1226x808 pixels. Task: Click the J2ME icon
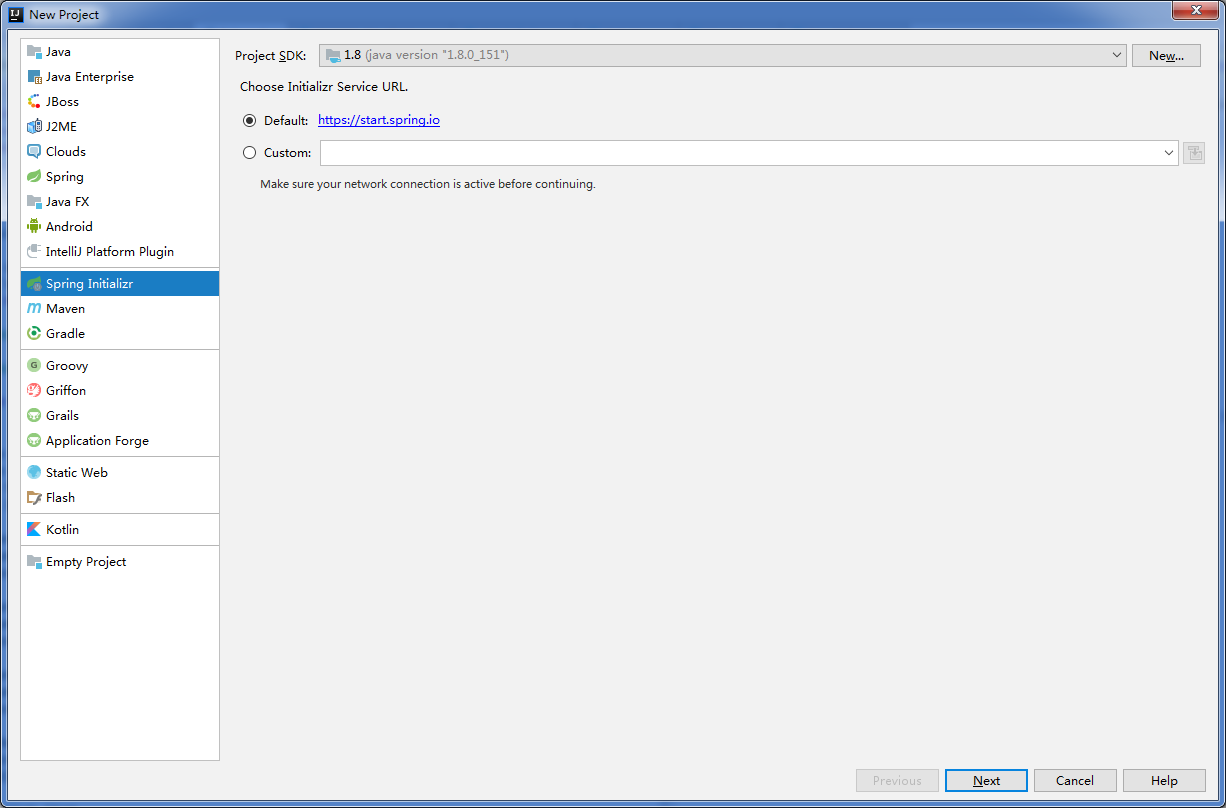[34, 127]
